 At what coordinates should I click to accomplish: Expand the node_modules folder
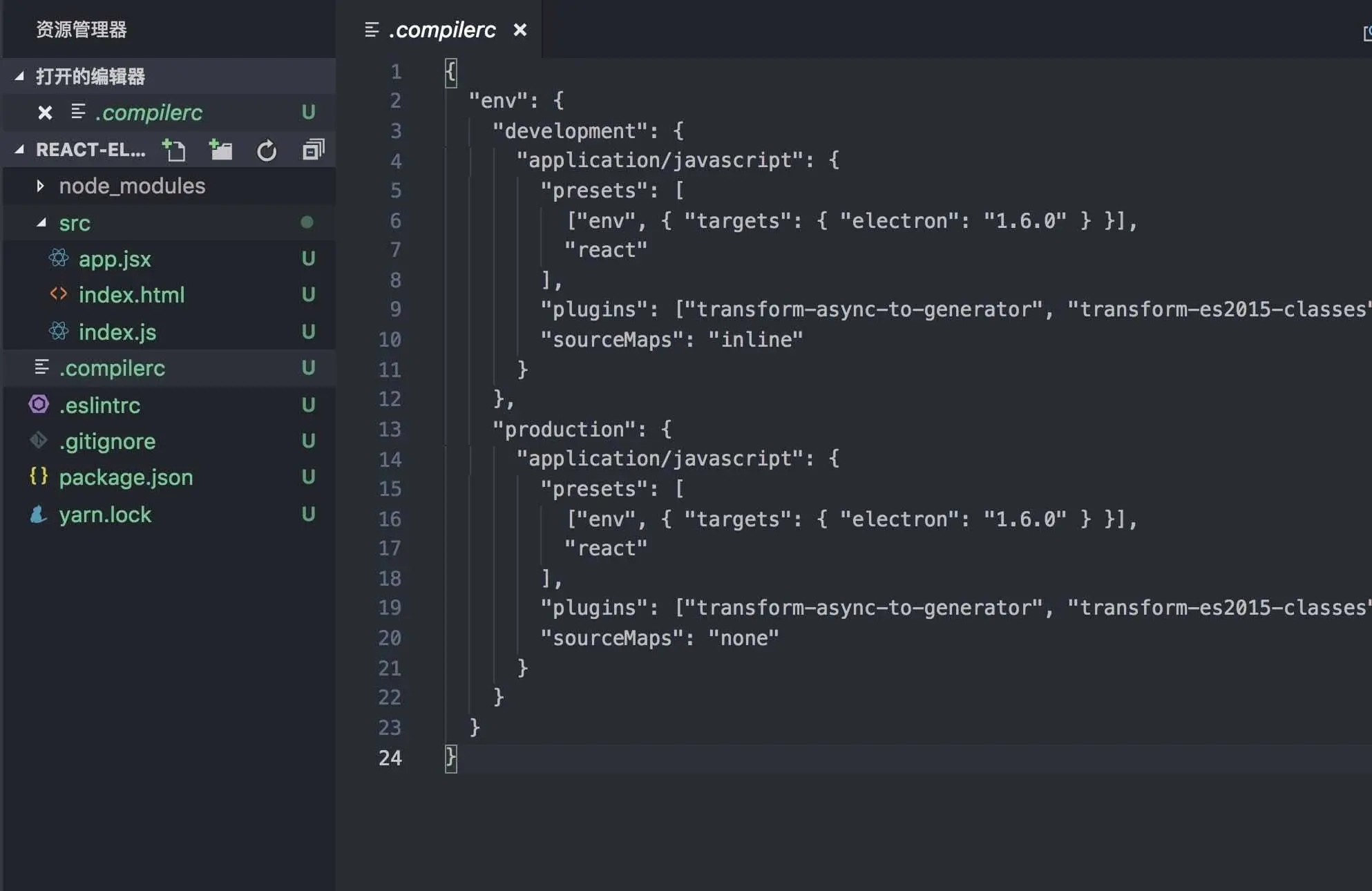[40, 186]
